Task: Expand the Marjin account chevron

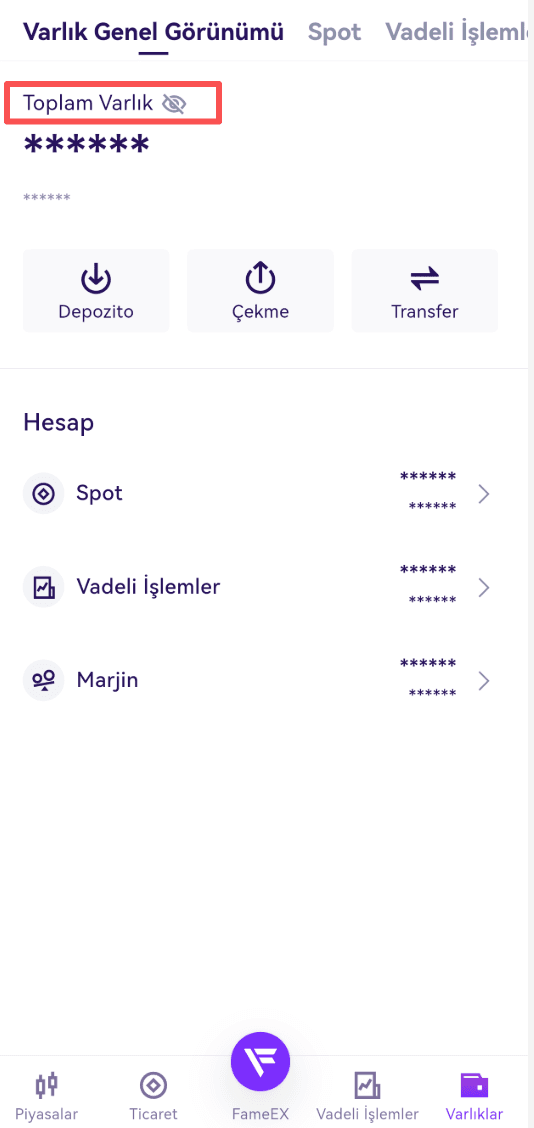Action: (484, 681)
